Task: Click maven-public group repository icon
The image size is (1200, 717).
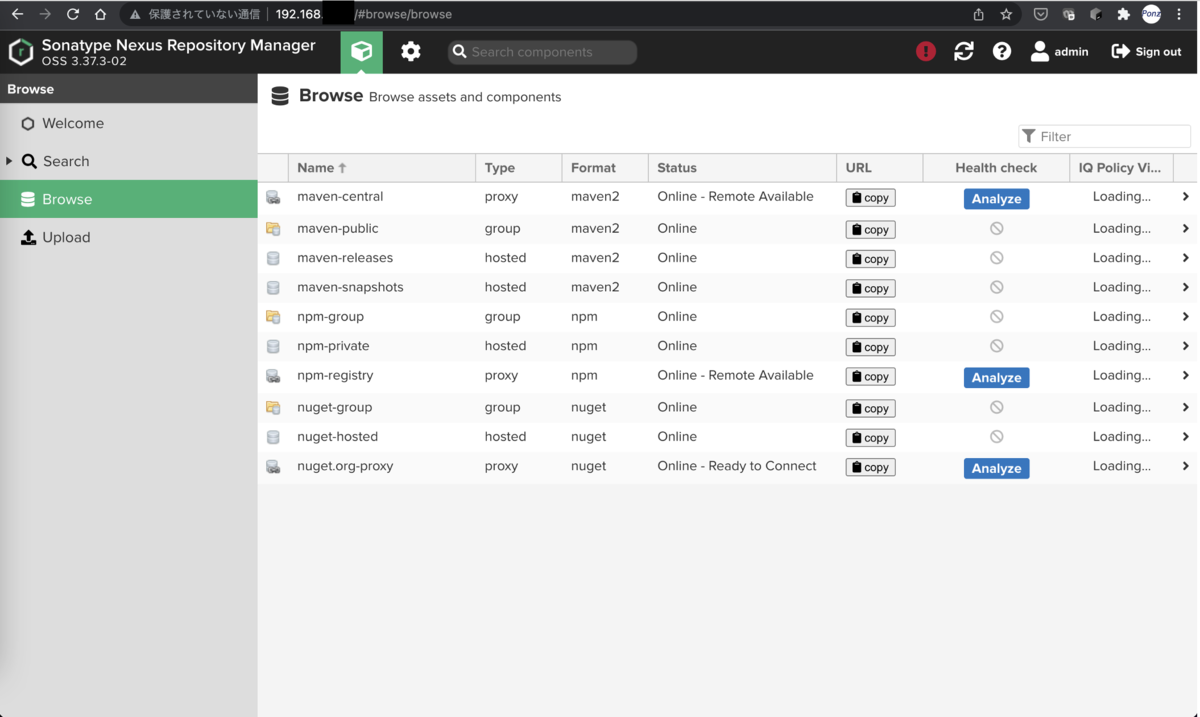Action: click(273, 229)
